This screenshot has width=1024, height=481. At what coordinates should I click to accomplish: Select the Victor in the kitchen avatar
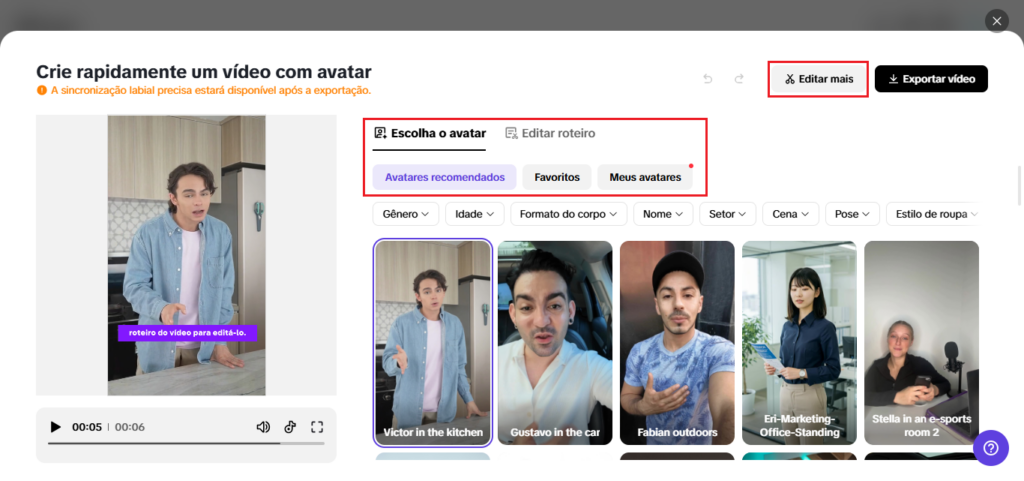[433, 343]
